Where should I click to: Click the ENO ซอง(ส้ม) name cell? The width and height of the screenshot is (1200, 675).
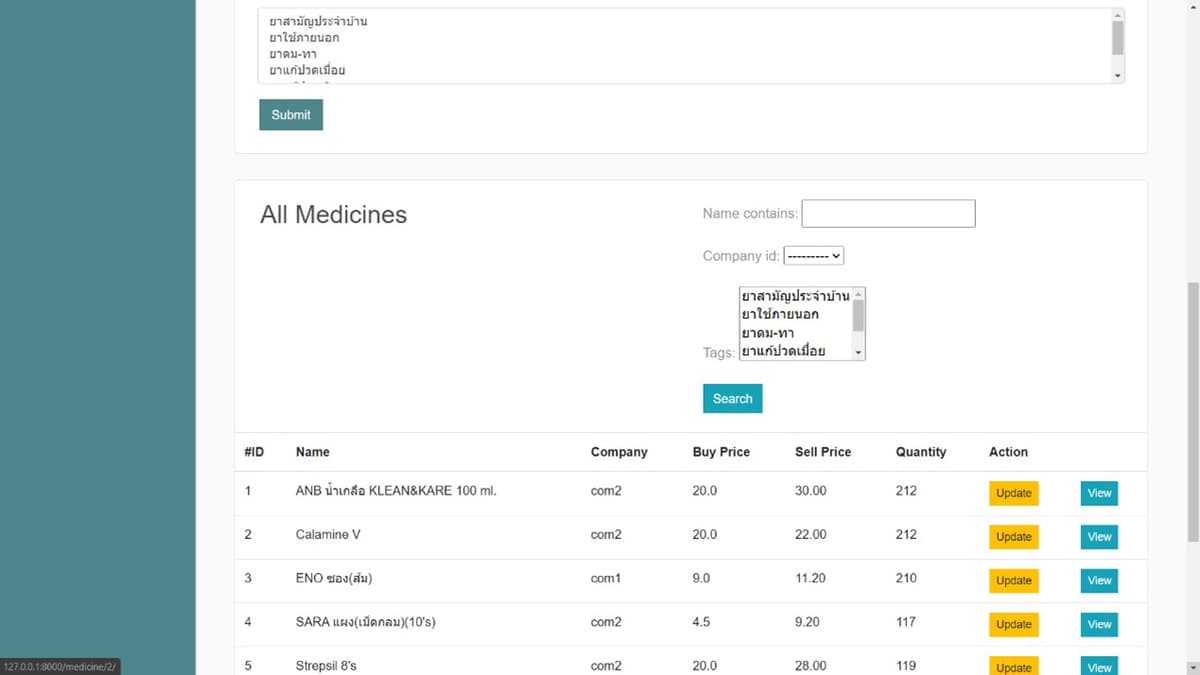click(334, 578)
